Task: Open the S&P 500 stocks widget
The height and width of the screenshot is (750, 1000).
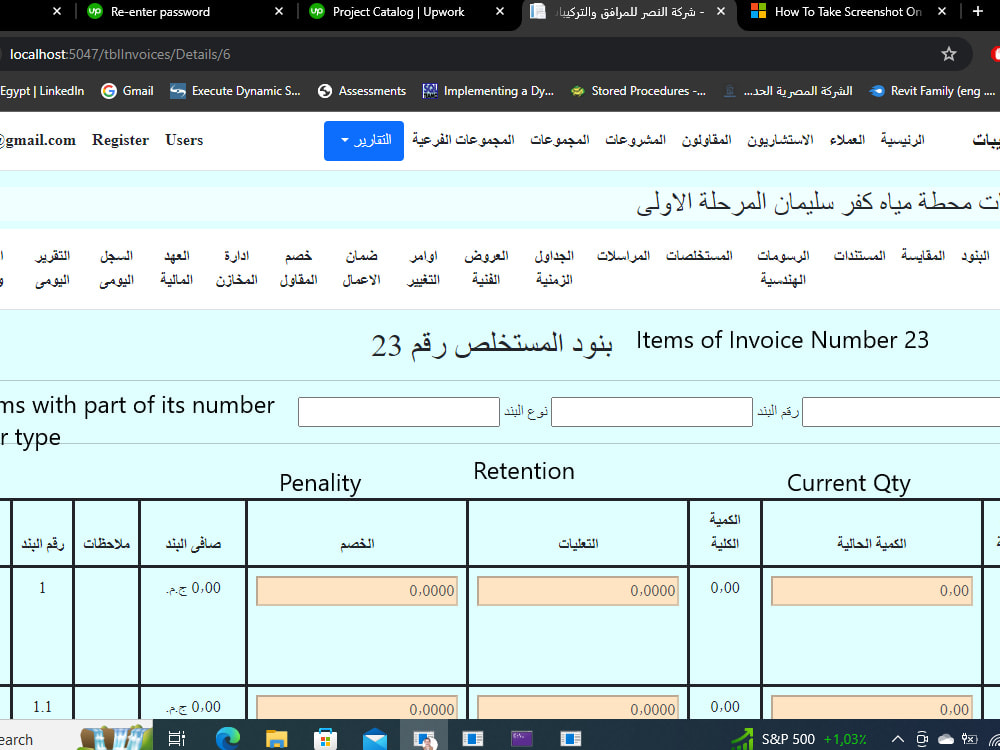Action: (798, 739)
